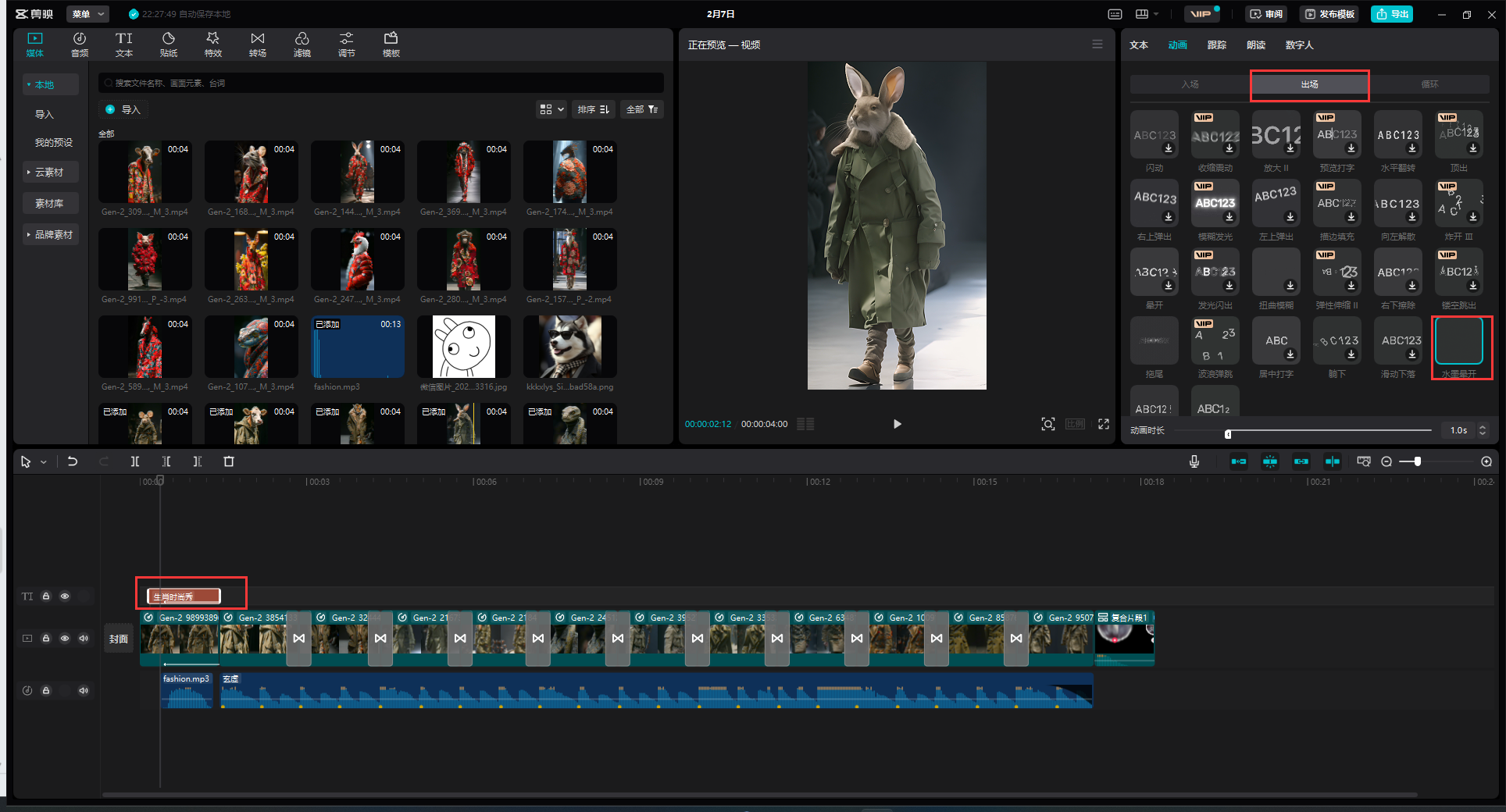Open the 特效 effects panel
The height and width of the screenshot is (812, 1506).
[x=212, y=45]
